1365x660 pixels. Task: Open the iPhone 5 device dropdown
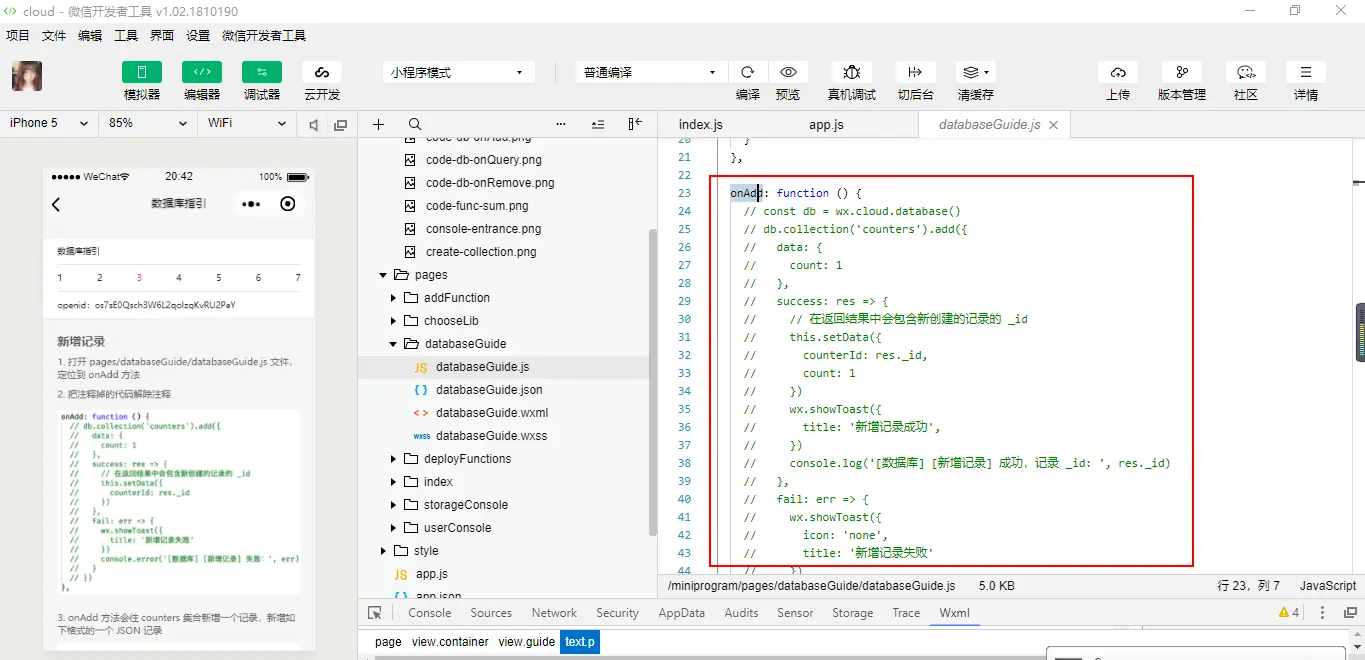point(48,123)
